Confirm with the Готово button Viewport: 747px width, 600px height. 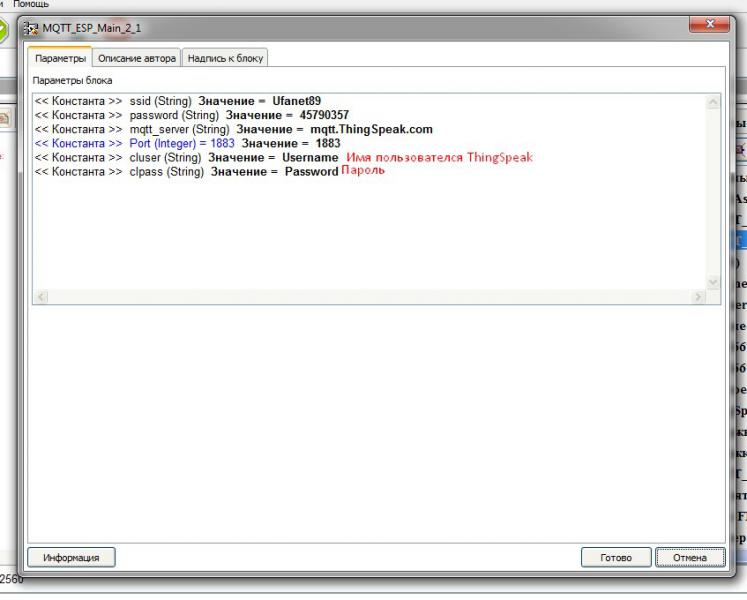coord(616,560)
